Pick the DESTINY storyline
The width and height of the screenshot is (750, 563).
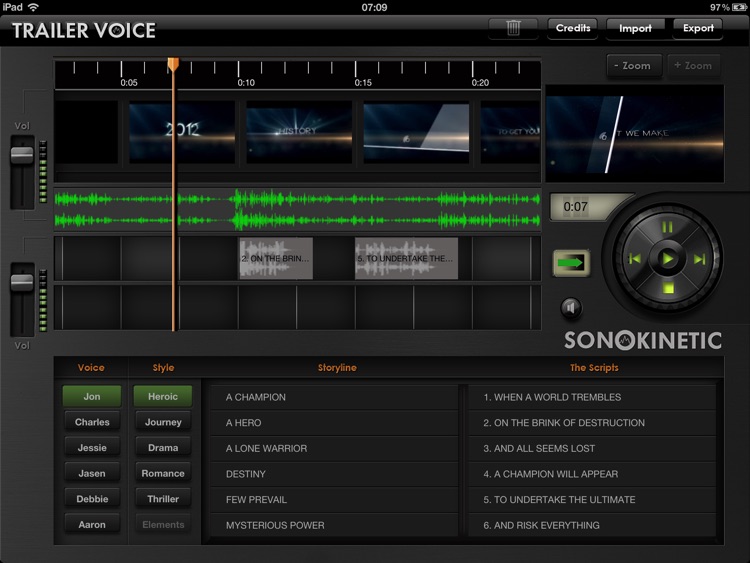point(334,474)
